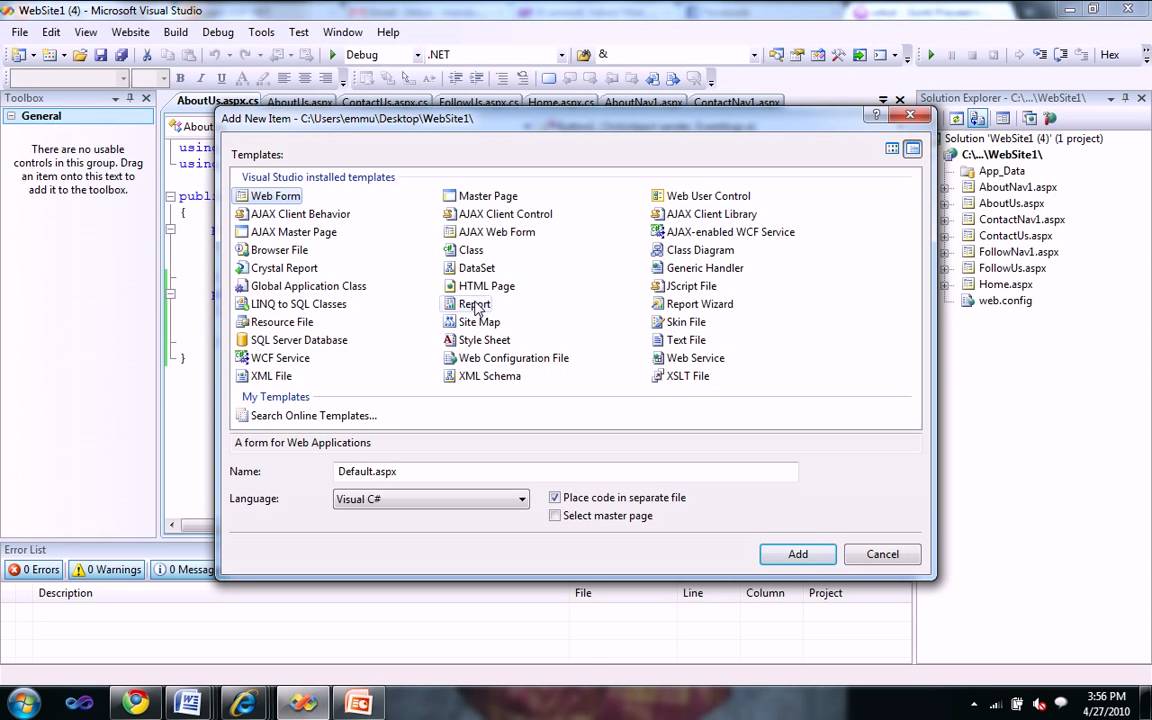
Task: Click the Cancel button
Action: coord(882,555)
